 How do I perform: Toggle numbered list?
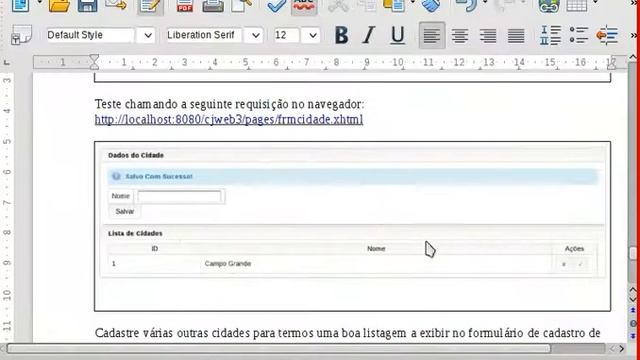tap(550, 35)
